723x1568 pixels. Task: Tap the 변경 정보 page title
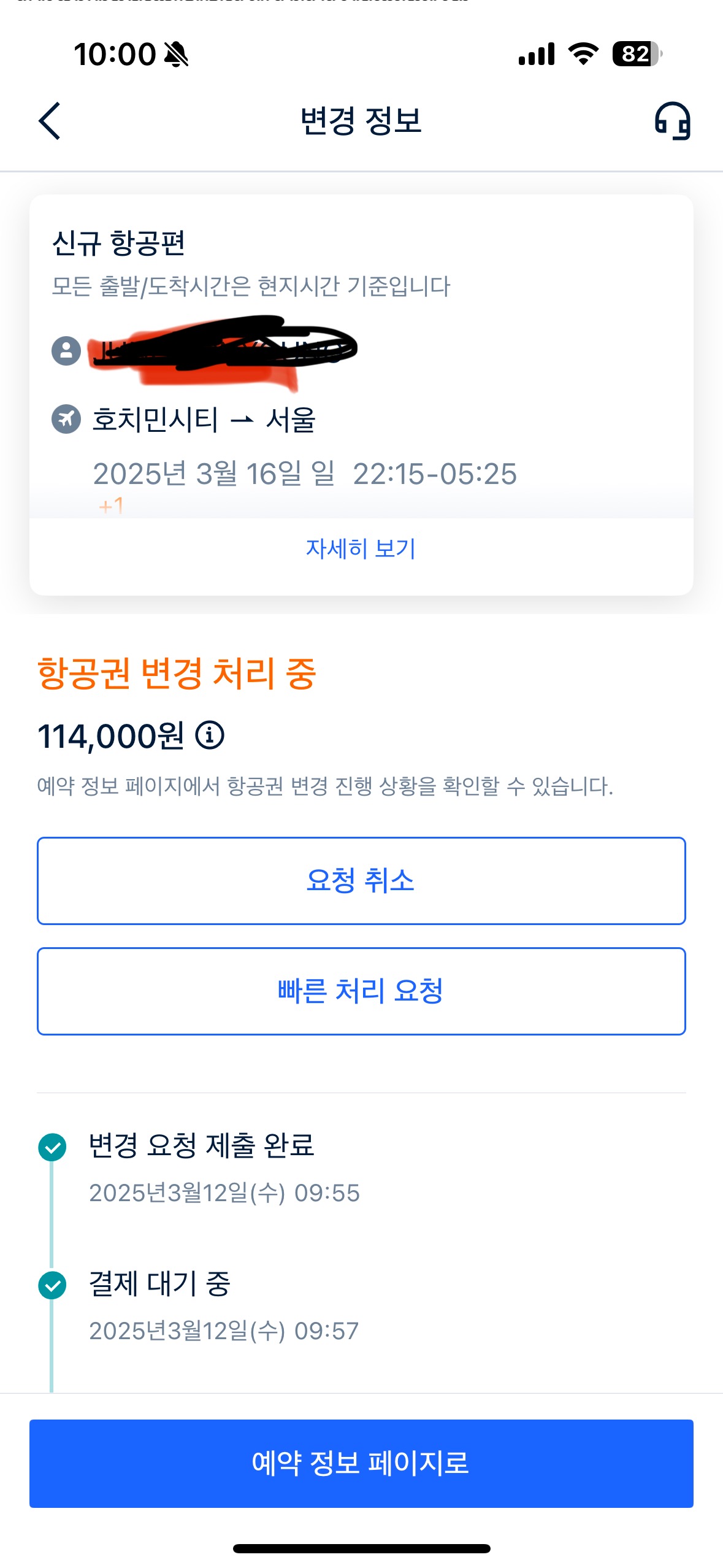click(361, 121)
